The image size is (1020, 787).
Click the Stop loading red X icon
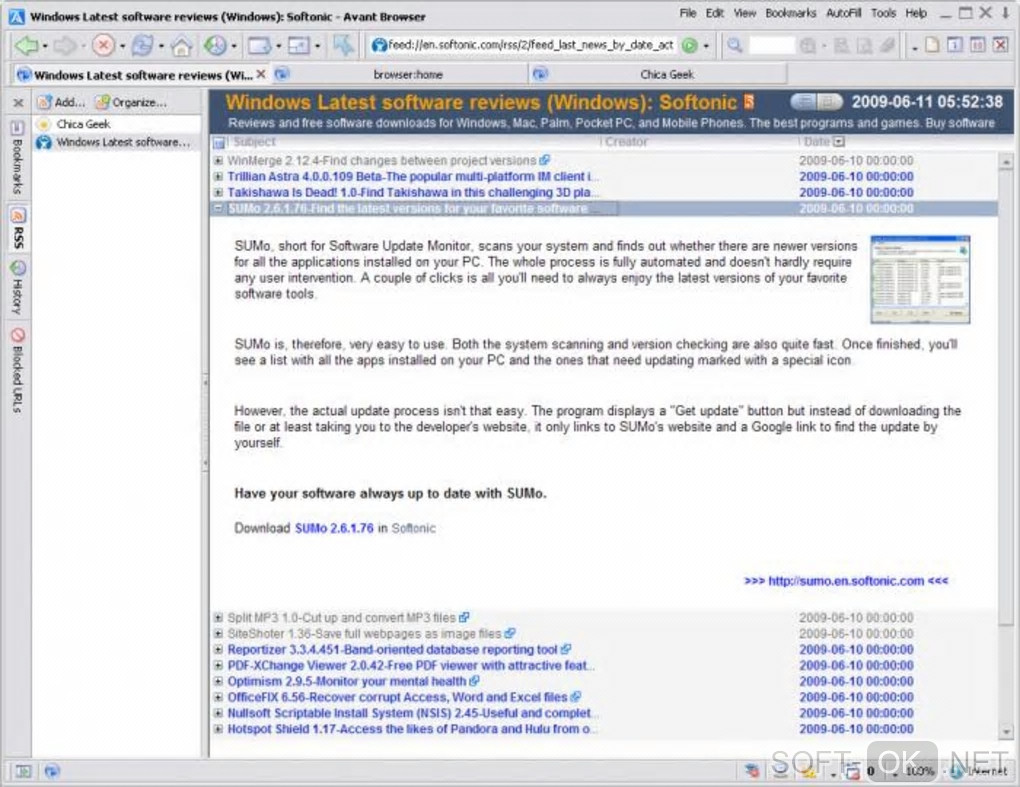tap(103, 46)
